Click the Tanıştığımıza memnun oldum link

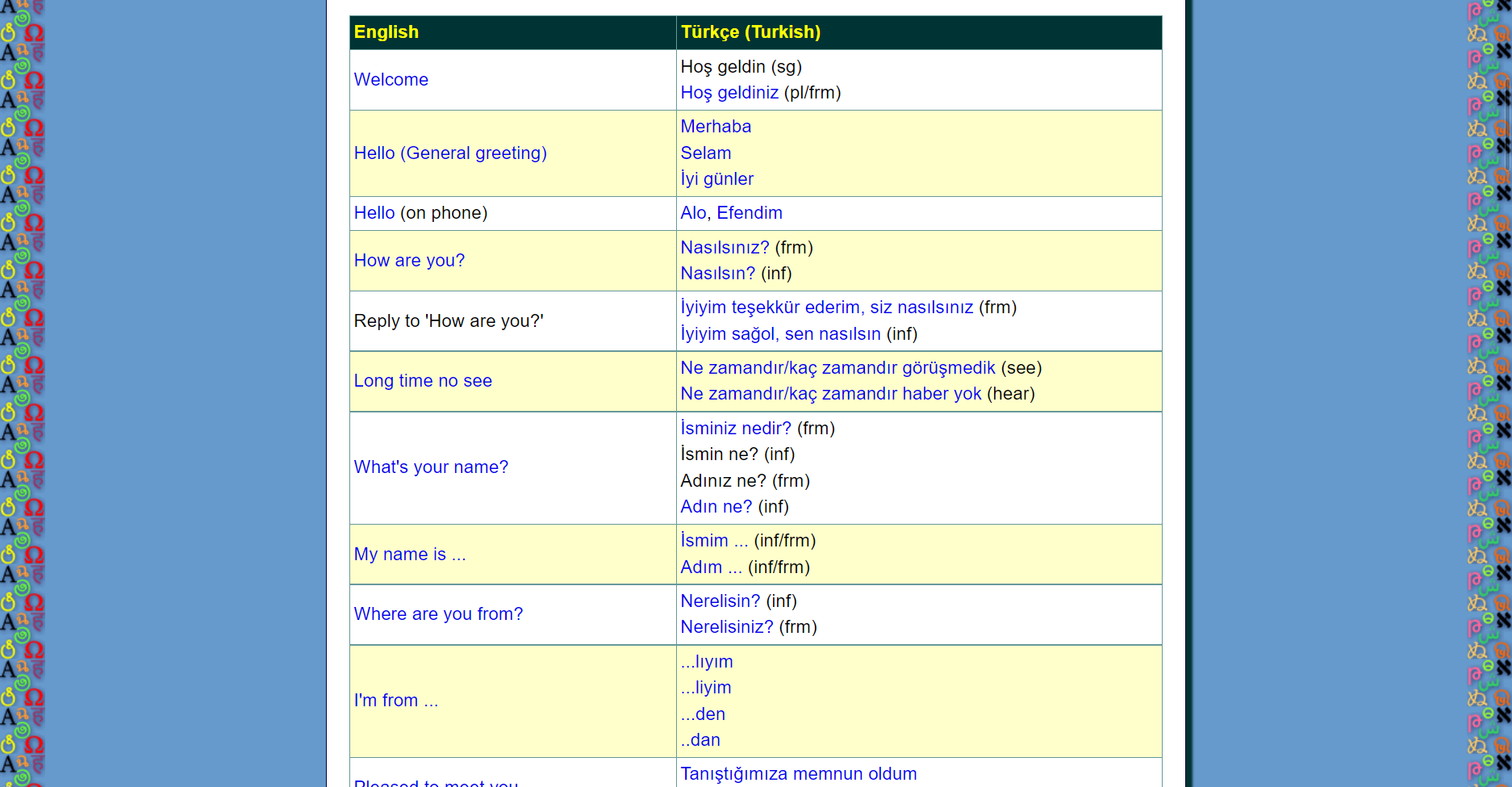click(798, 773)
